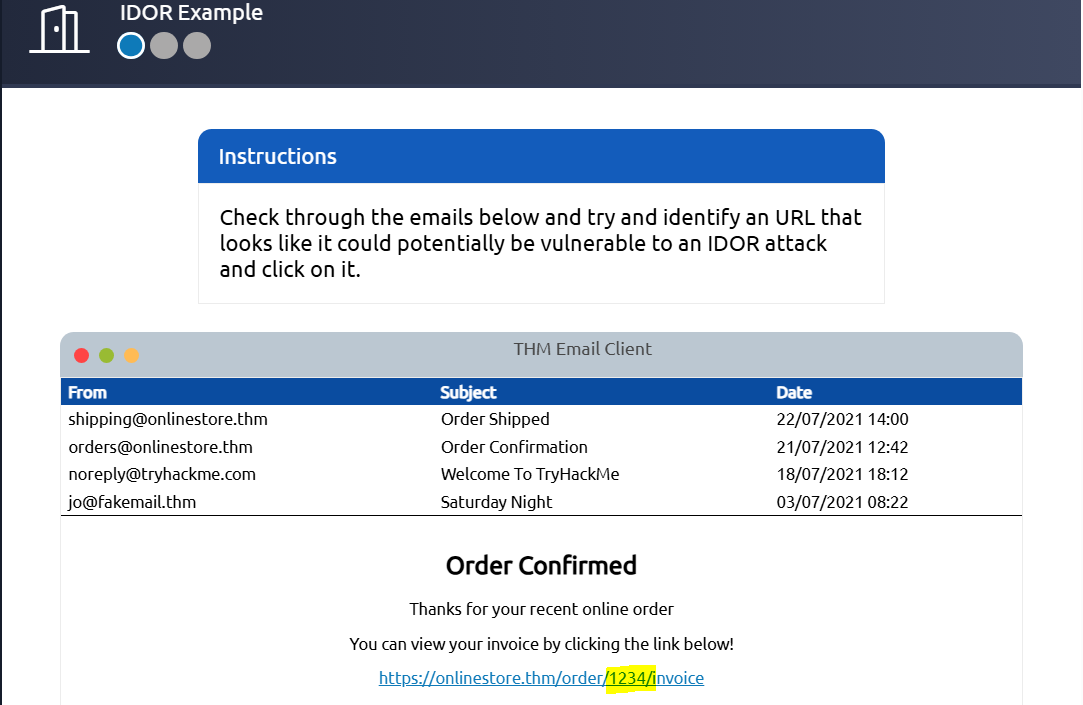Click the Subject column header
The width and height of the screenshot is (1083, 705).
pos(468,392)
